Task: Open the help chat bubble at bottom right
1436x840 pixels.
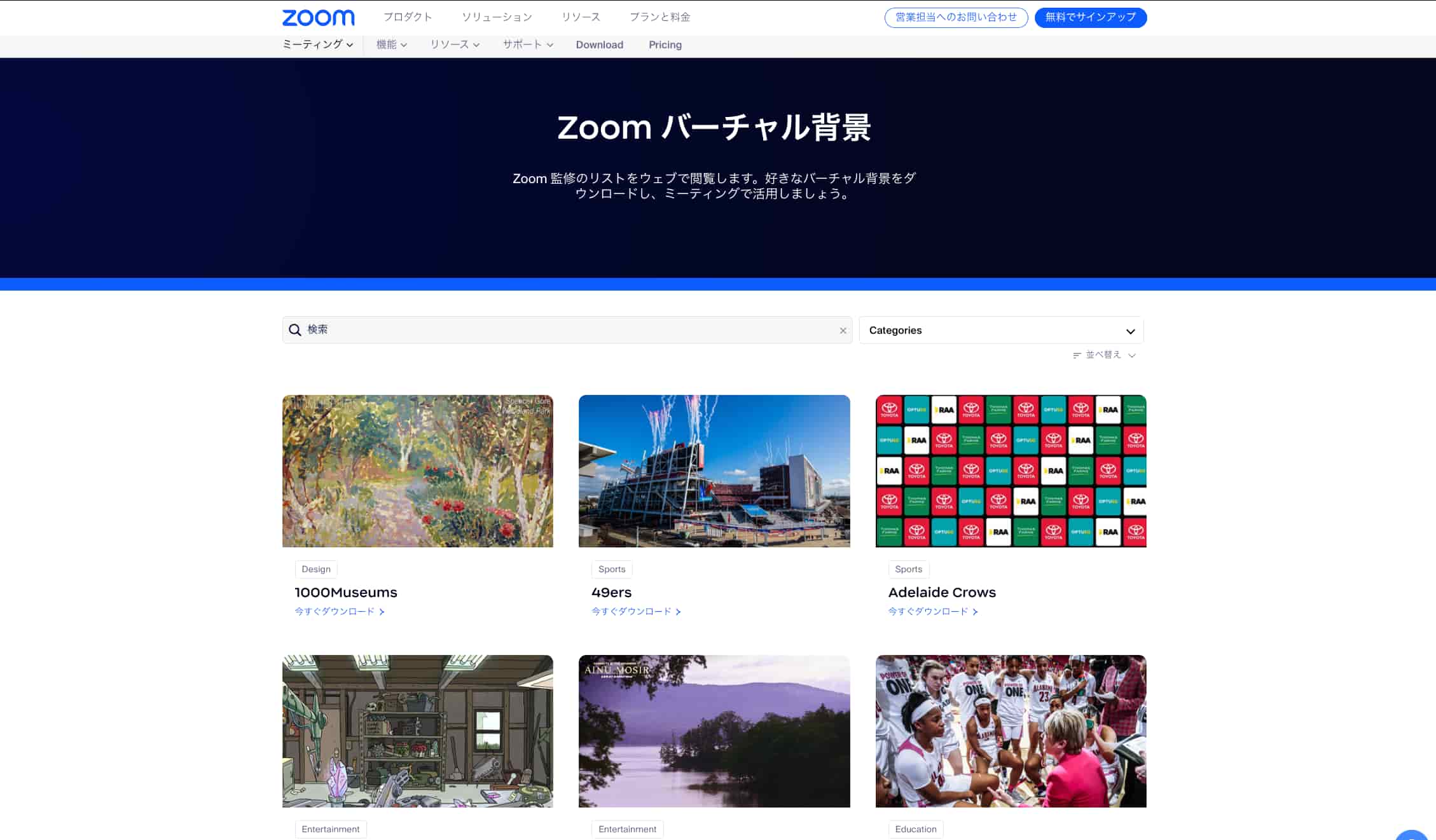Action: (x=1412, y=835)
